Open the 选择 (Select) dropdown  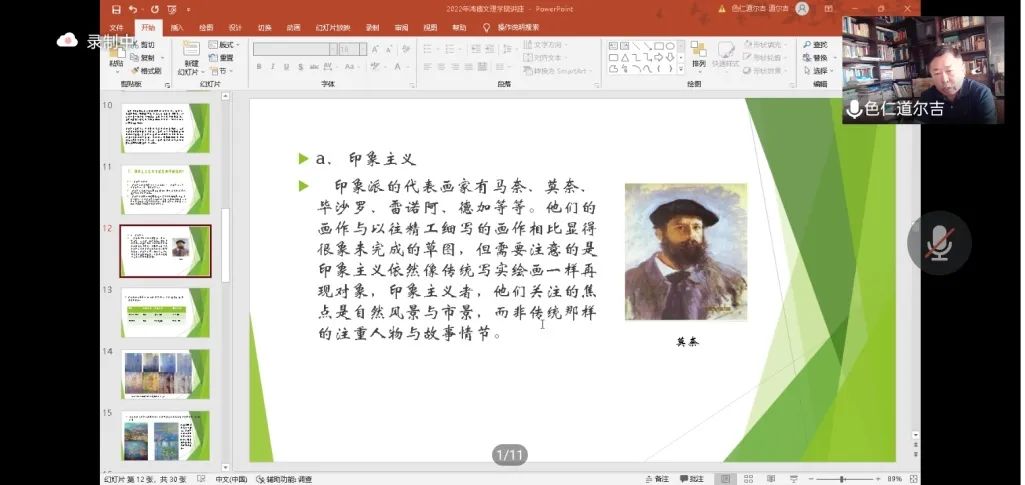point(818,71)
